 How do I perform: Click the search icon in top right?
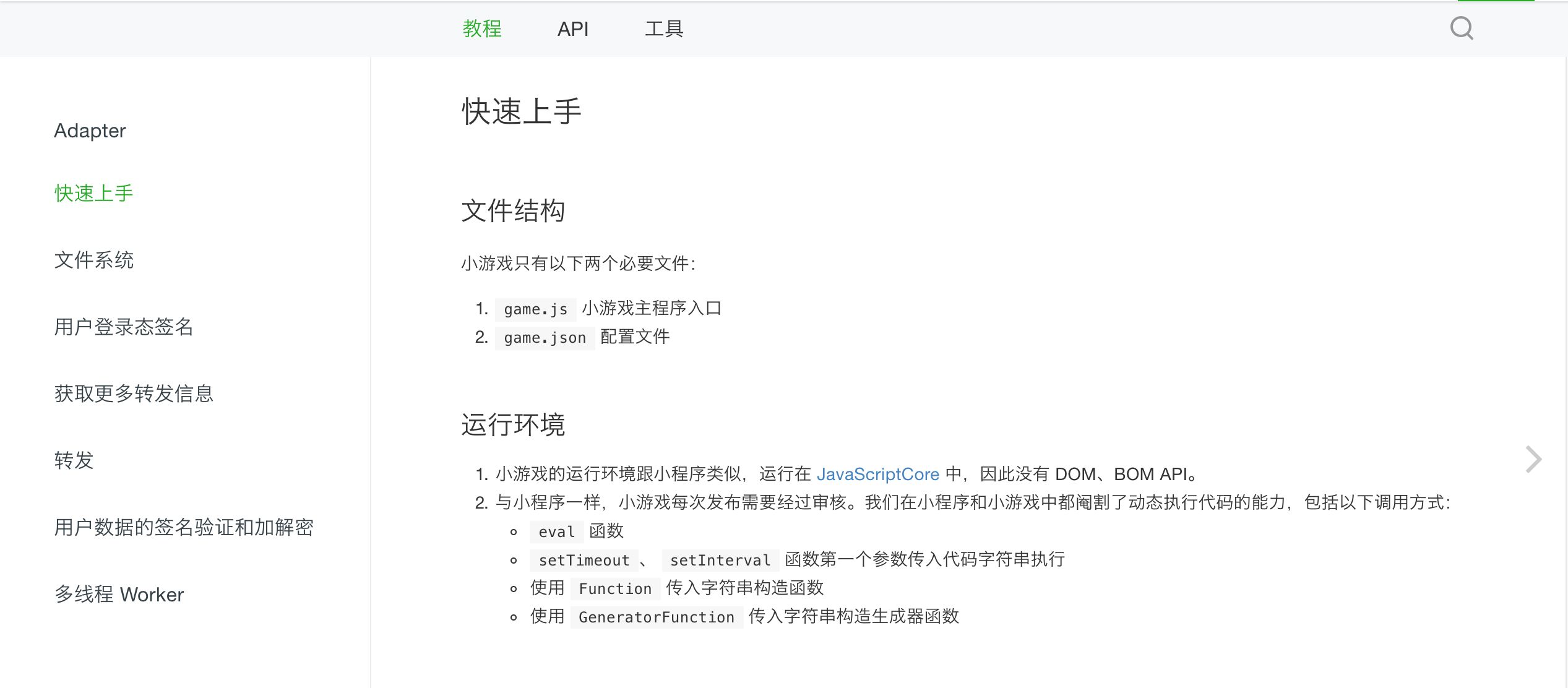click(1462, 27)
